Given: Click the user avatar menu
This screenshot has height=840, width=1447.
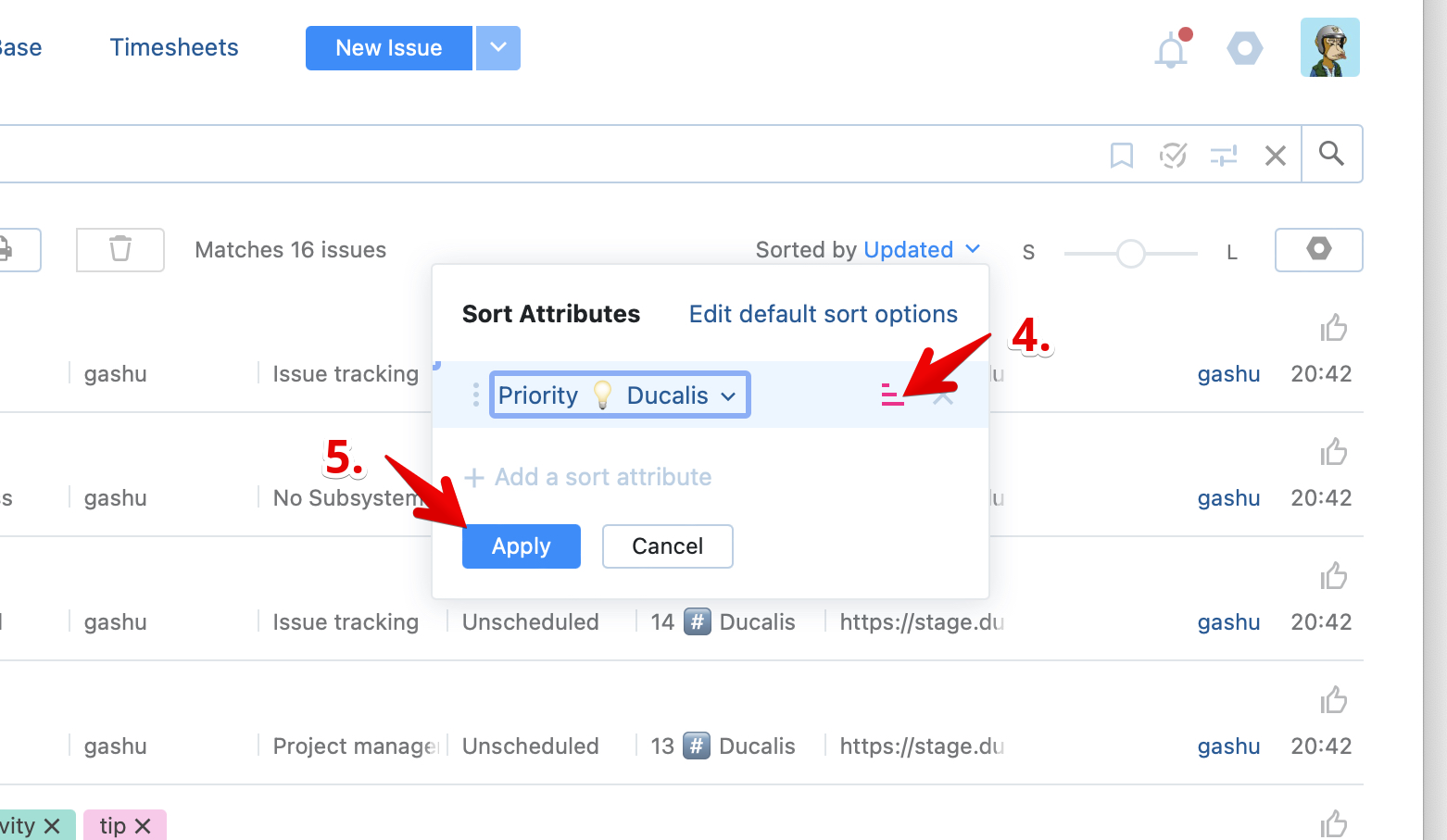Looking at the screenshot, I should click(1329, 48).
